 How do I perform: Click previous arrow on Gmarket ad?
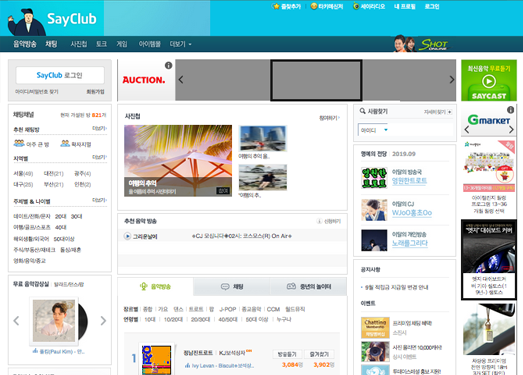coord(467,129)
